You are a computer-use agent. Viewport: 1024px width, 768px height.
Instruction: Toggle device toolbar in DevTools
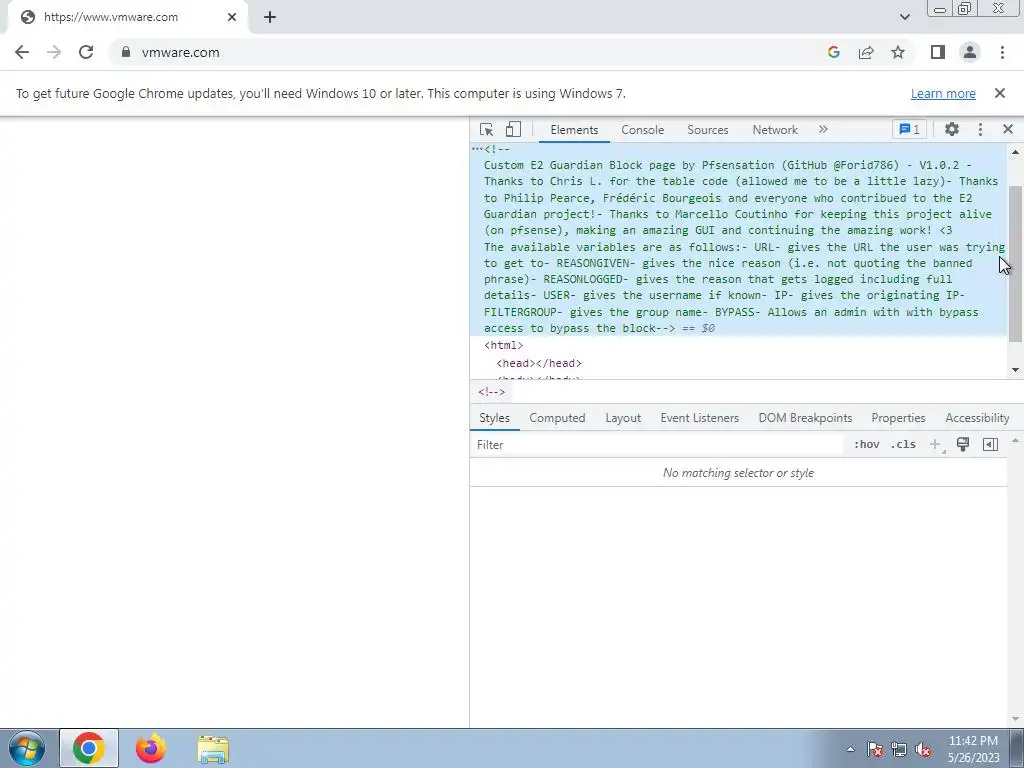513,129
